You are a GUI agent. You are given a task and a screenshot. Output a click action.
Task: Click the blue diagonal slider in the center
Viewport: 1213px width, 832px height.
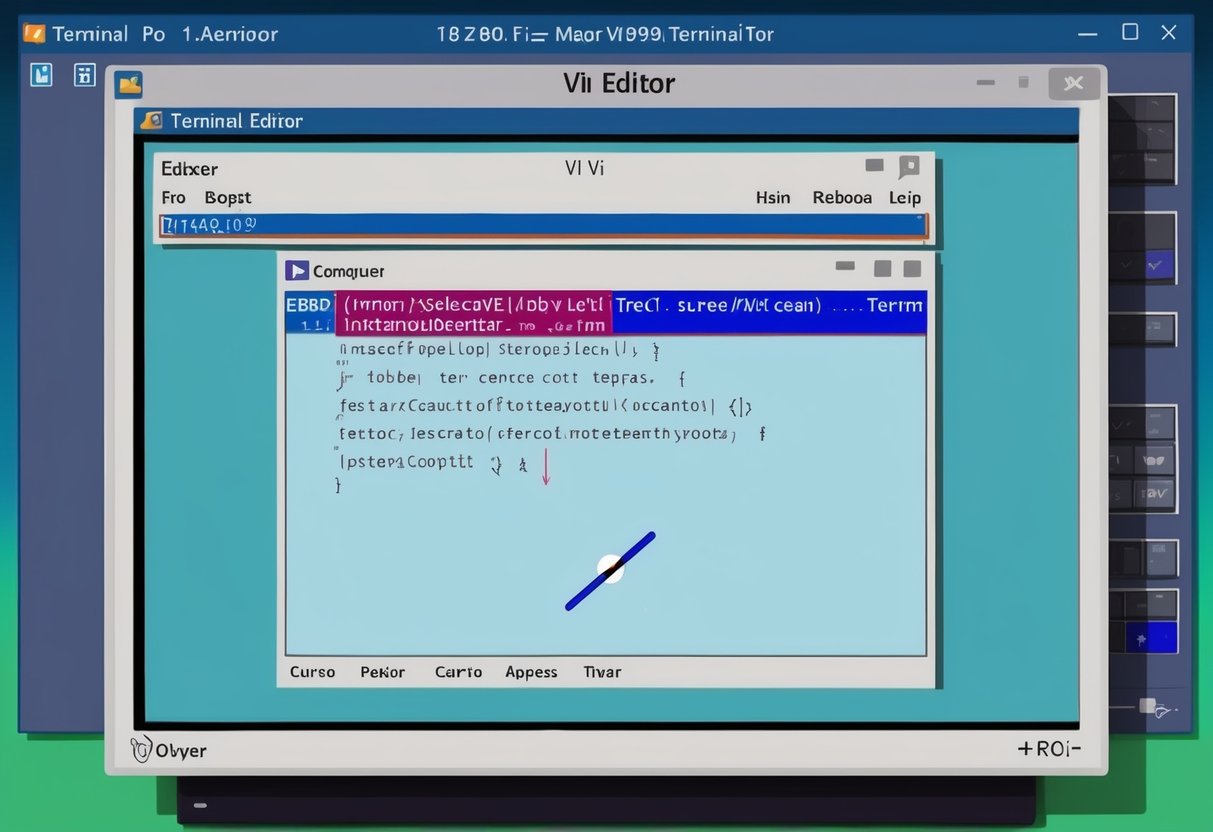pyautogui.click(x=610, y=569)
